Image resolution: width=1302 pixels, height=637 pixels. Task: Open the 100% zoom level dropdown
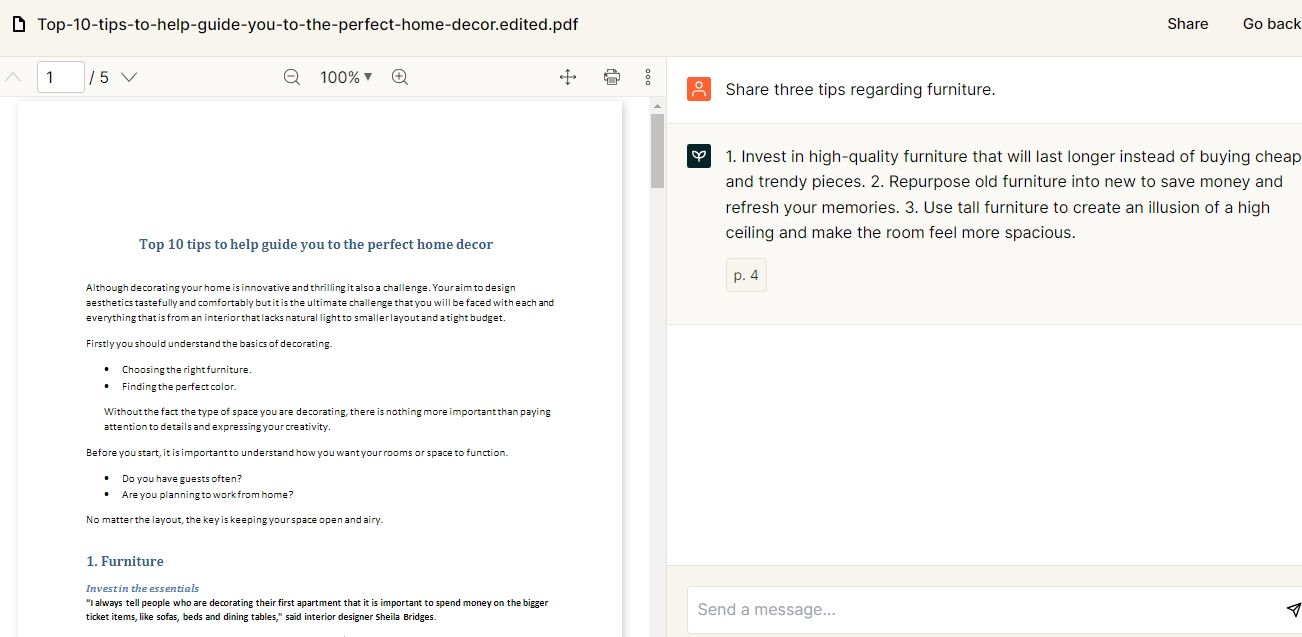click(x=346, y=77)
